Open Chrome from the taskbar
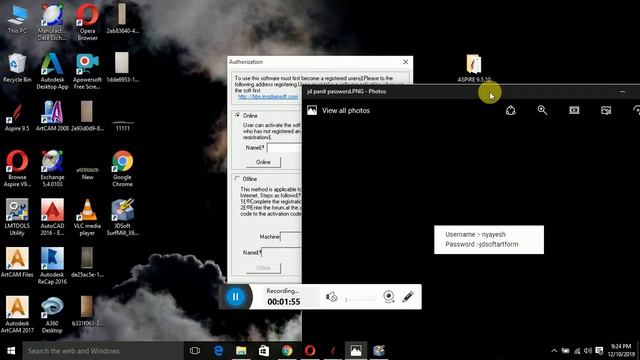Screen dimensions: 640x360 pyautogui.click(x=287, y=351)
